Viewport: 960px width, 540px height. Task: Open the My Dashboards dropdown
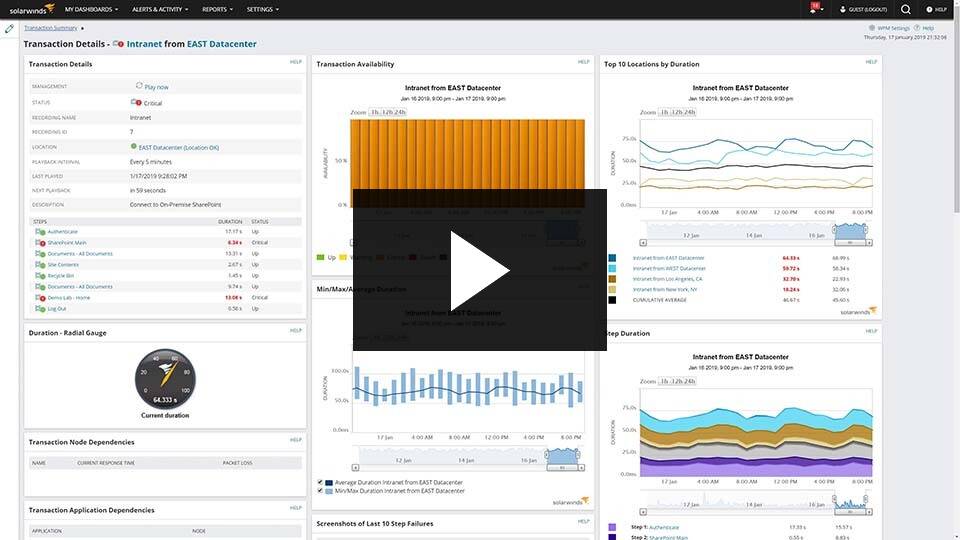91,9
